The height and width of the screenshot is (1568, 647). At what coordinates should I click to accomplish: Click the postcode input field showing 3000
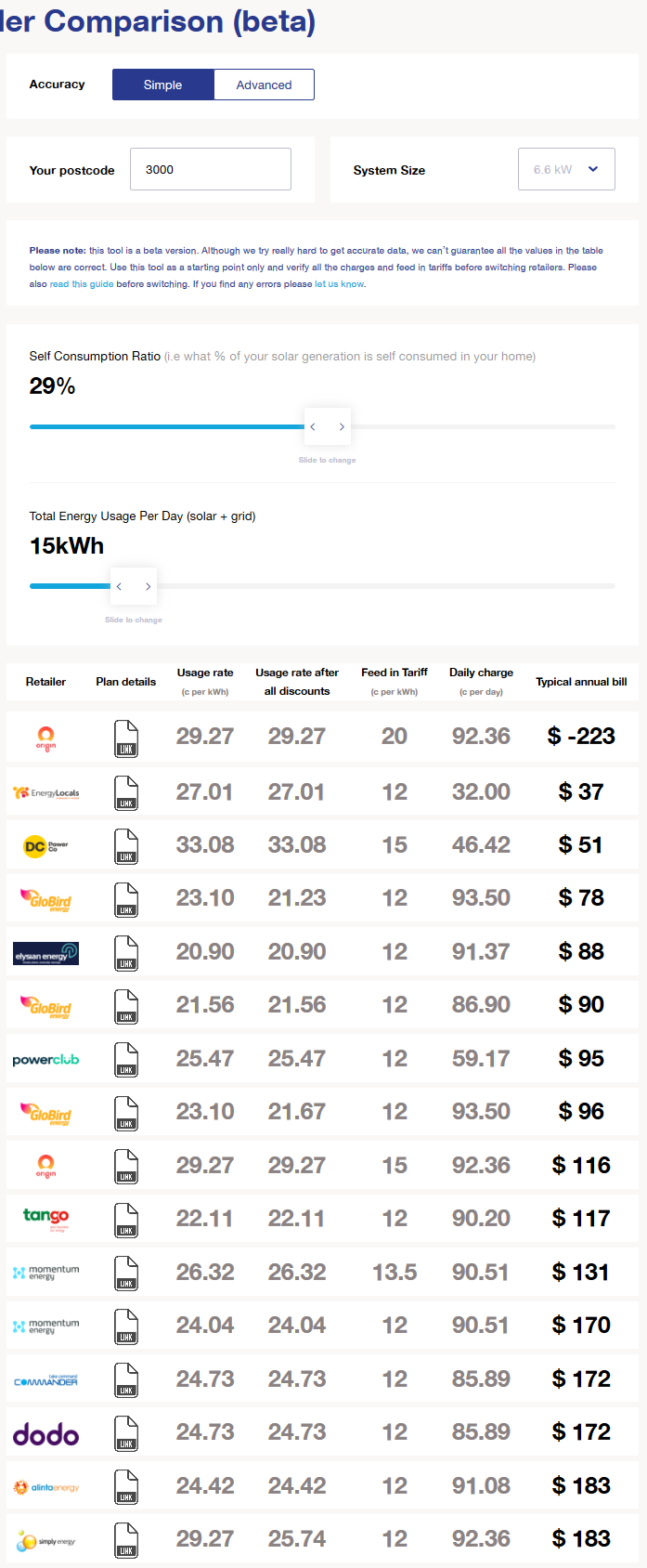[x=211, y=169]
